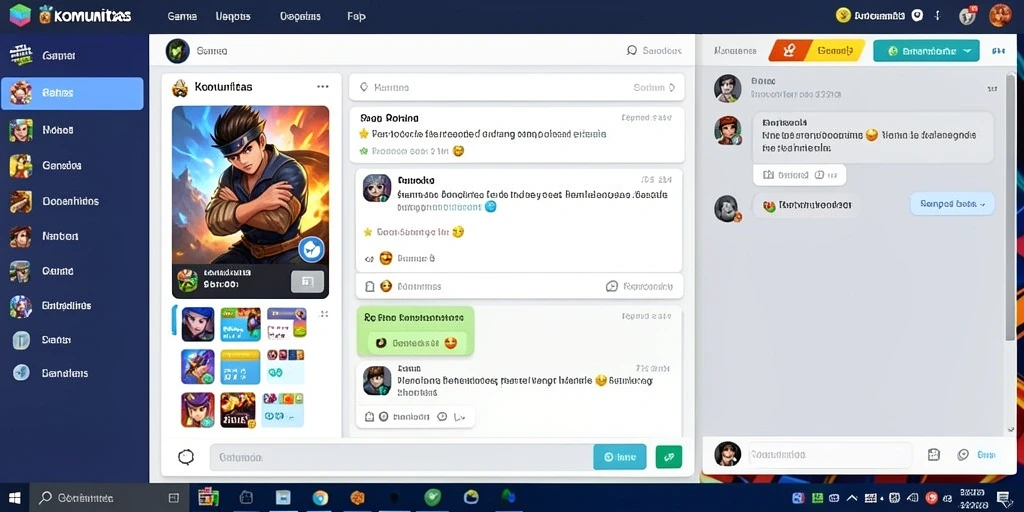Click the Banantans sidebar fan icon
The image size is (1024, 512).
(x=21, y=373)
